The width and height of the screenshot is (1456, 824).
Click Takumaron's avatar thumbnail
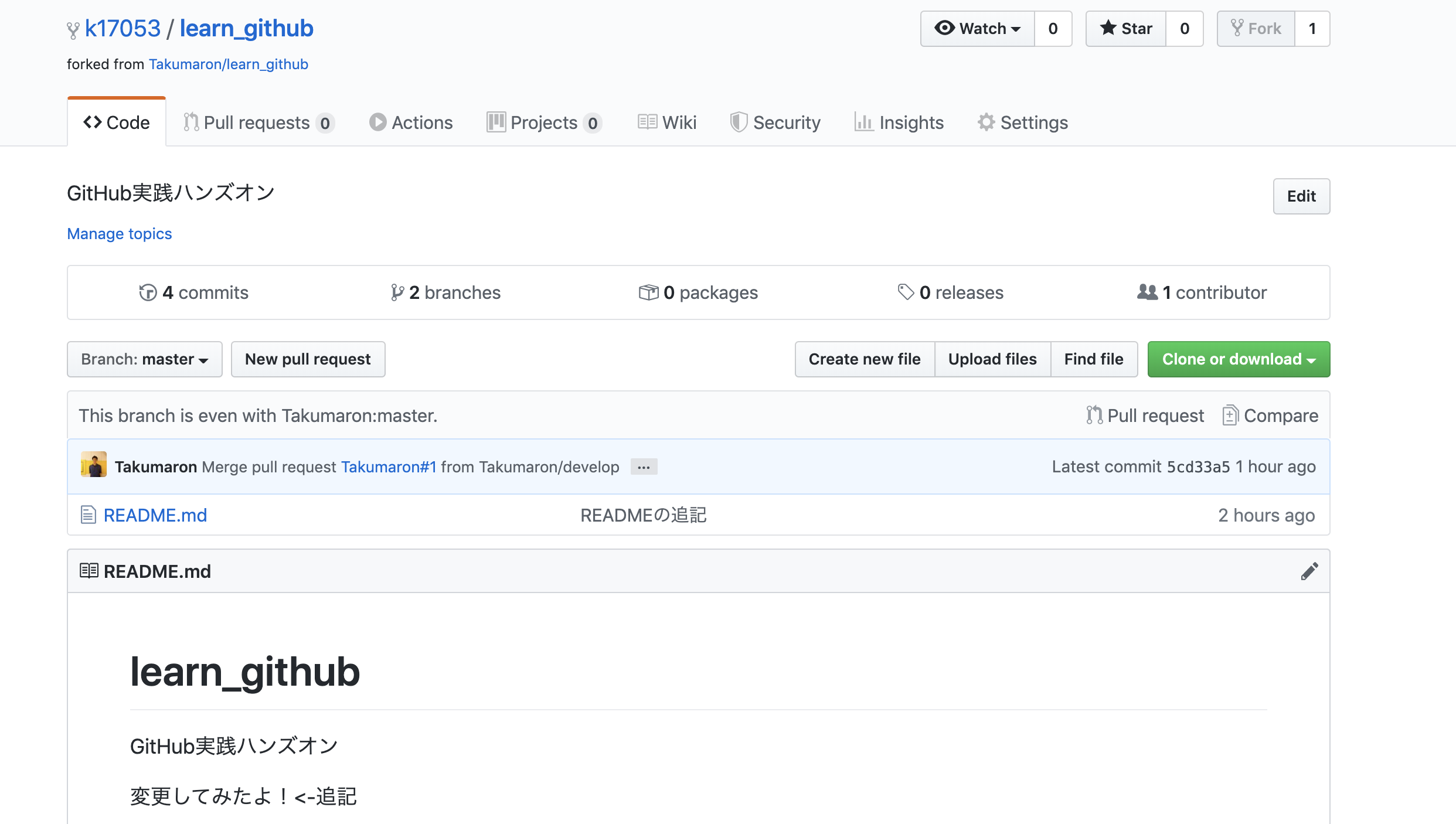pos(94,465)
